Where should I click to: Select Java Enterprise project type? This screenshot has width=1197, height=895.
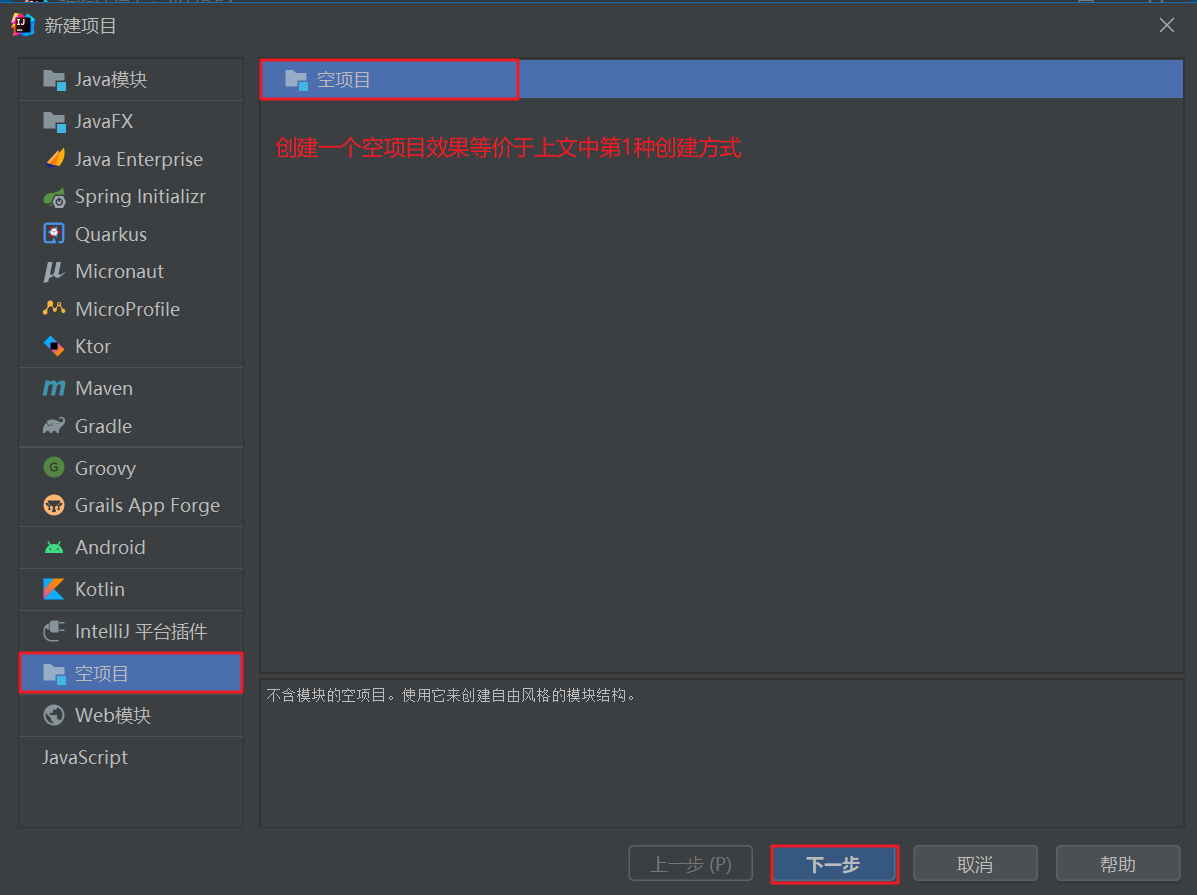point(131,159)
